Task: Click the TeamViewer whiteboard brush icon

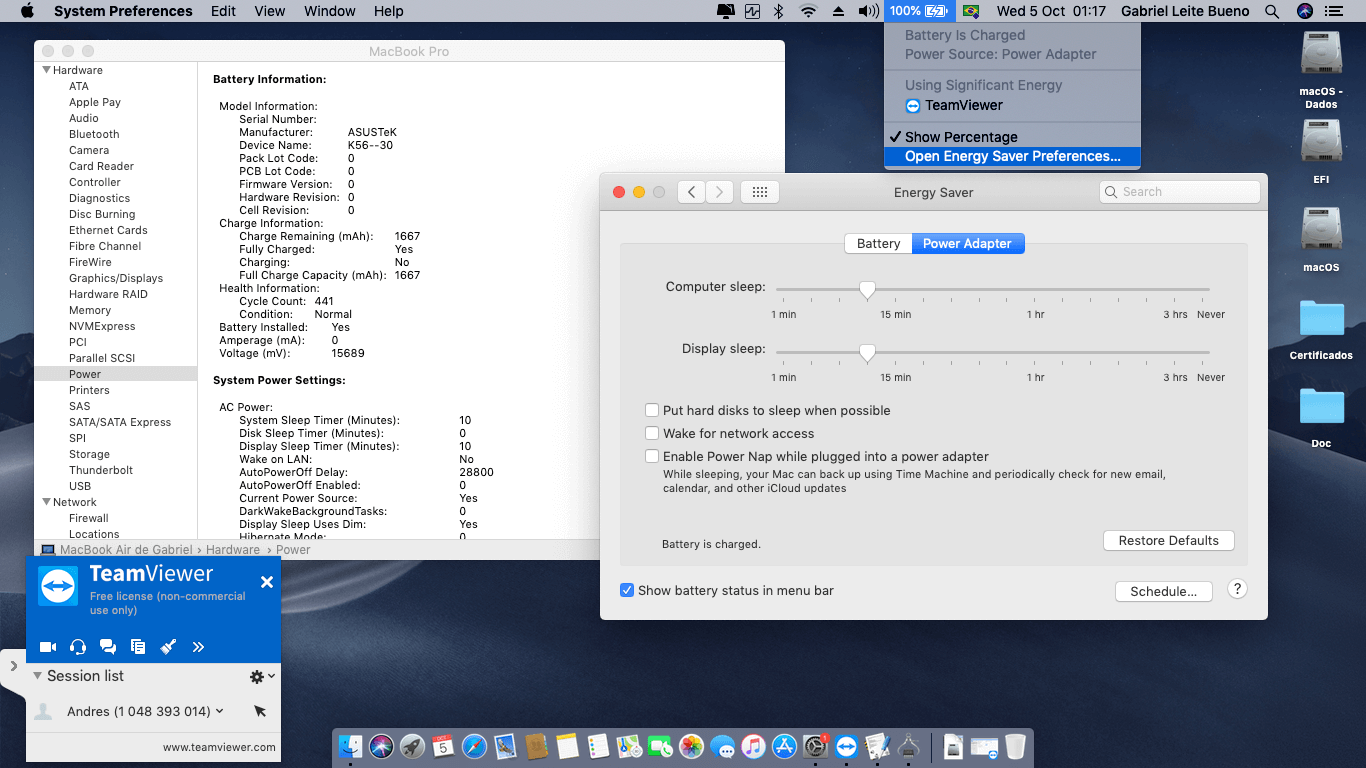Action: [x=168, y=647]
